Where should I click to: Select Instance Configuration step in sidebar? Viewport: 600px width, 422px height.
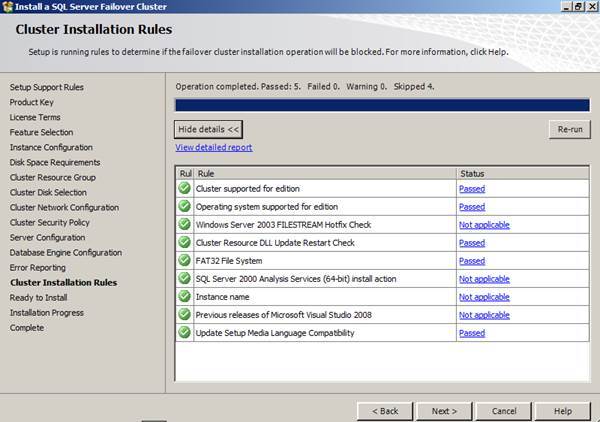[x=51, y=147]
